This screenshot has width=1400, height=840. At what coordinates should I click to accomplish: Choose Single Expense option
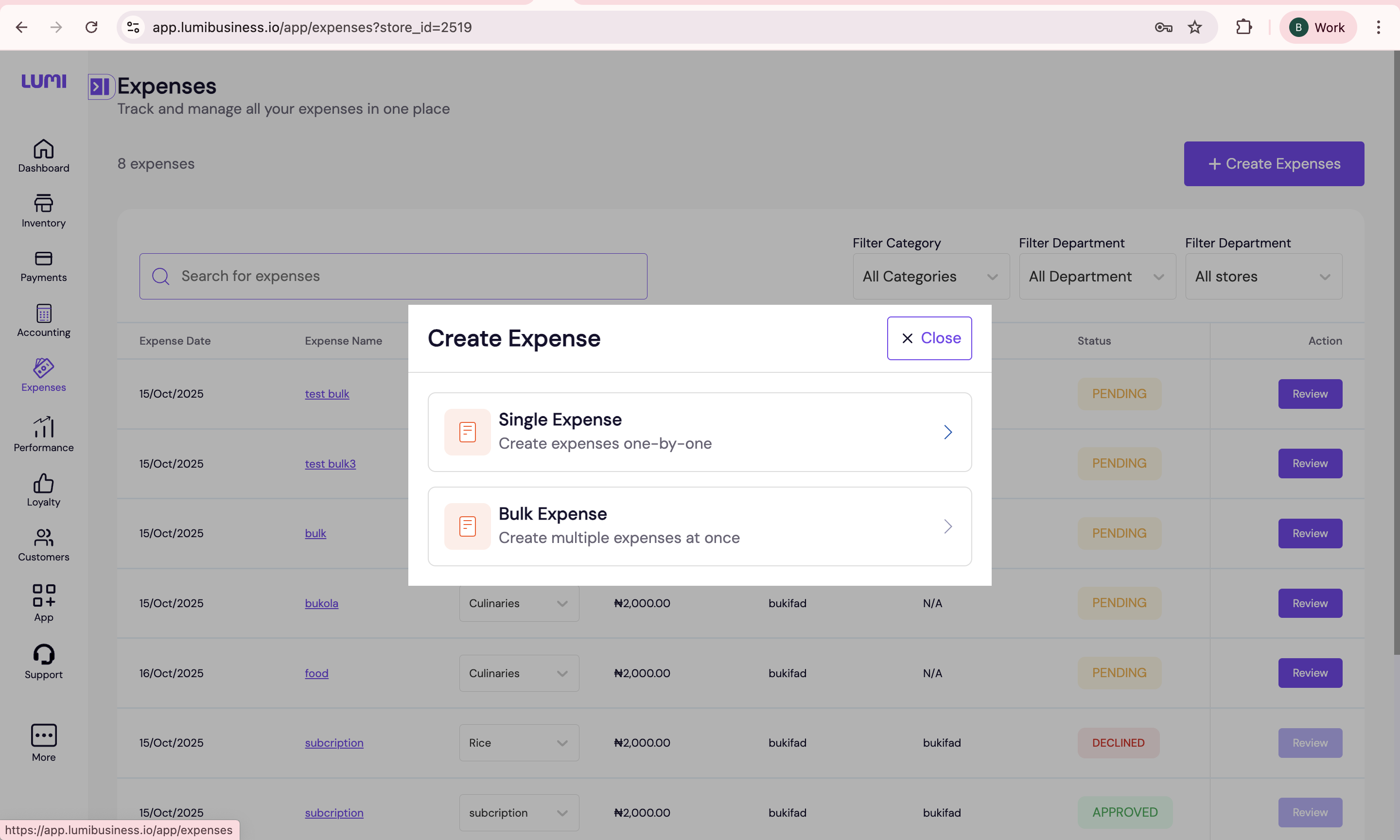tap(700, 432)
